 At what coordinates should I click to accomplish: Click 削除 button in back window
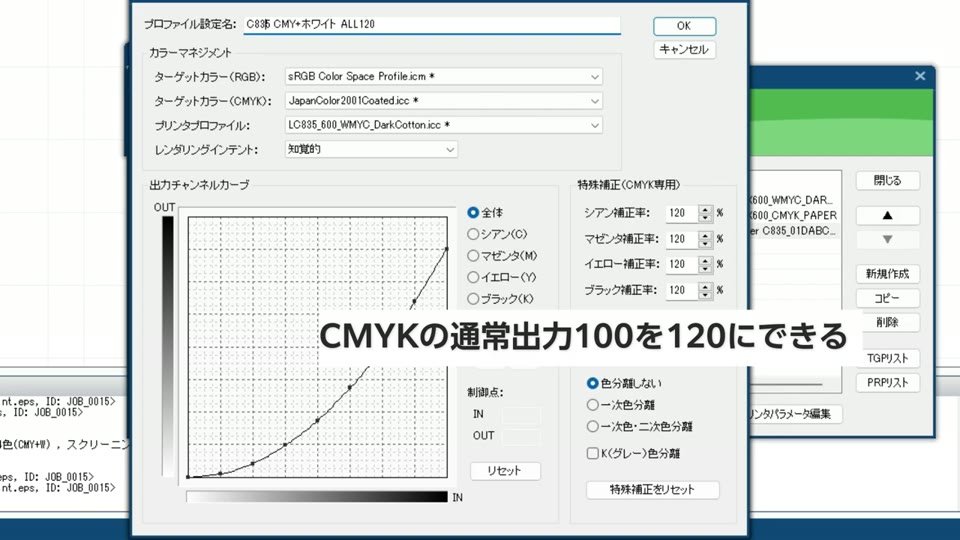coord(887,322)
